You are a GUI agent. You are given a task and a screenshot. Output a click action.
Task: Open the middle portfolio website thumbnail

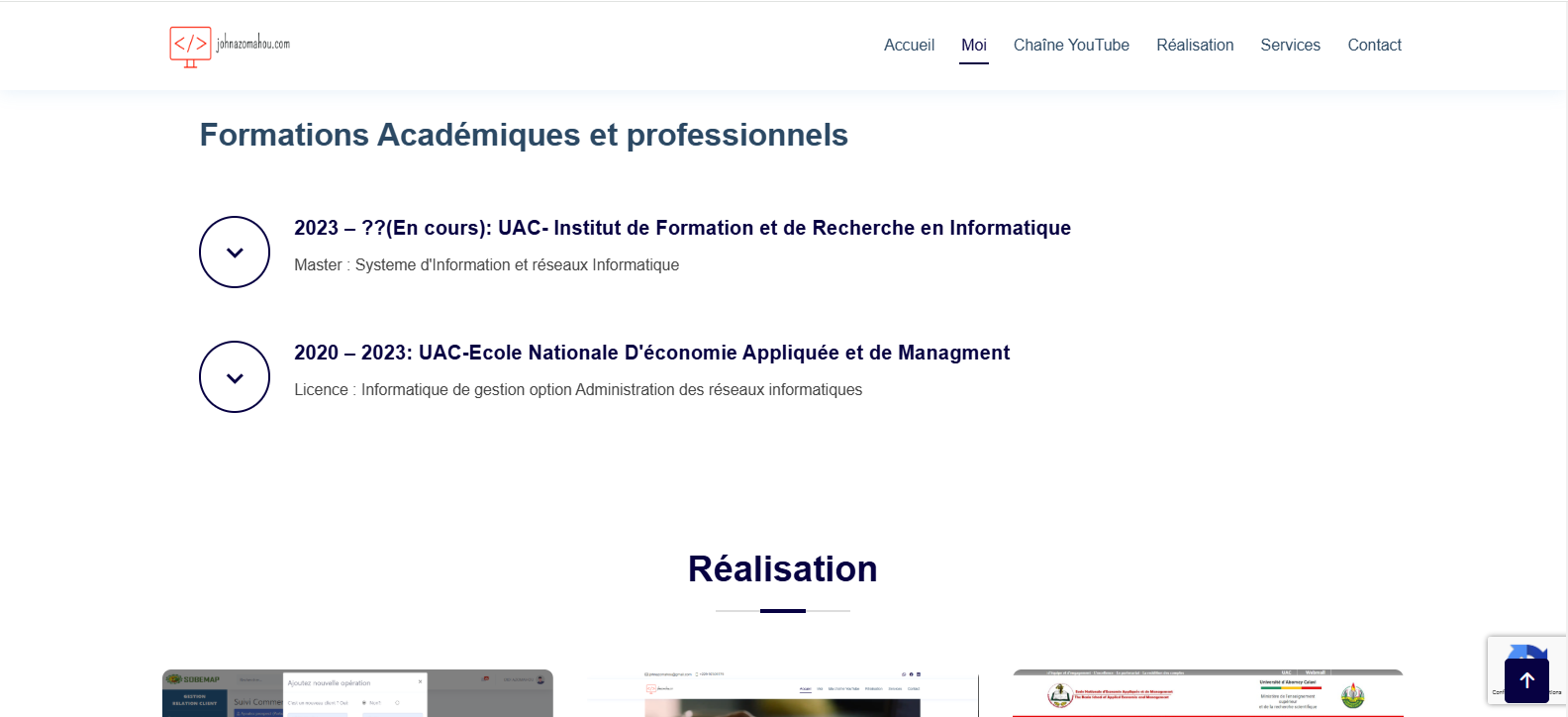782,694
